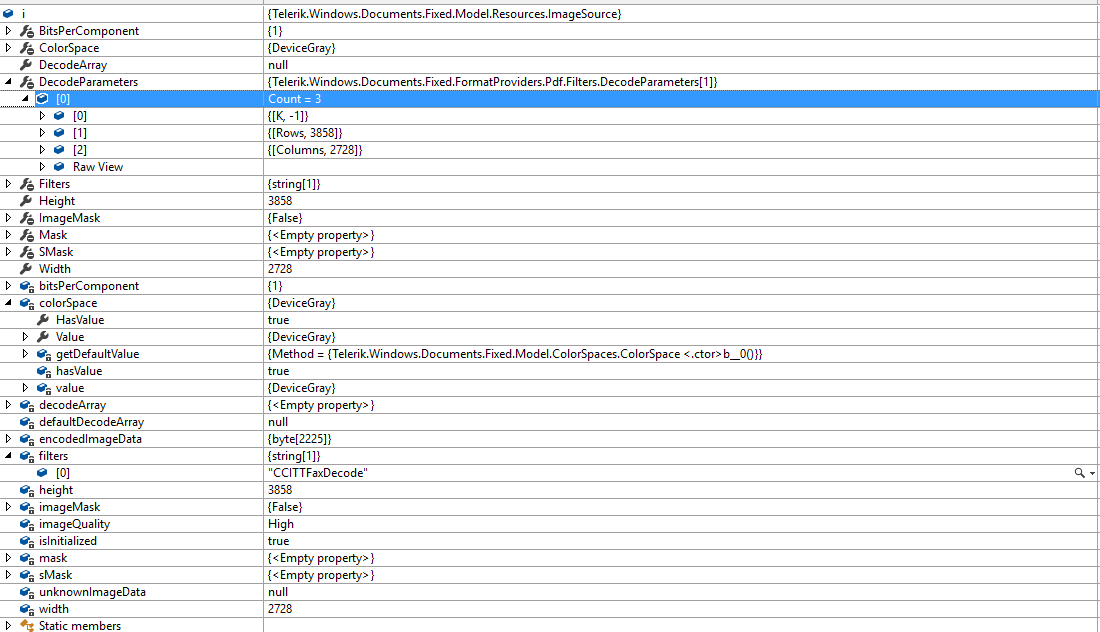
Task: Click the field icon beside unknownImageData
Action: click(x=26, y=592)
